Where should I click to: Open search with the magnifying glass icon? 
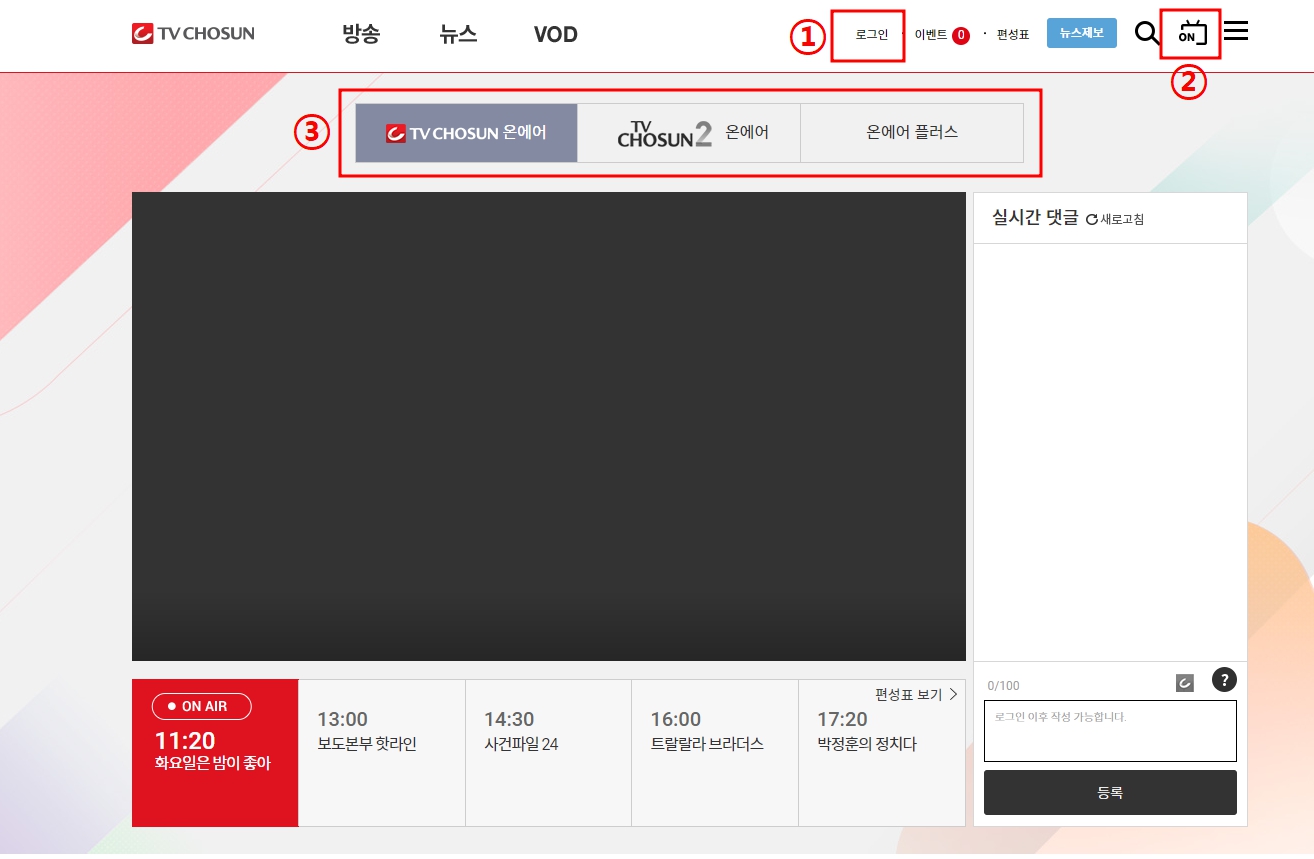pyautogui.click(x=1147, y=33)
